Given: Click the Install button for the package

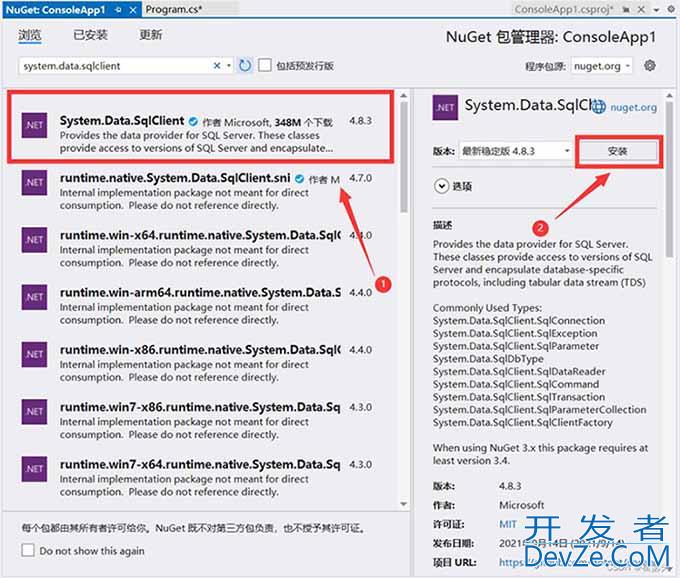Looking at the screenshot, I should coord(618,151).
